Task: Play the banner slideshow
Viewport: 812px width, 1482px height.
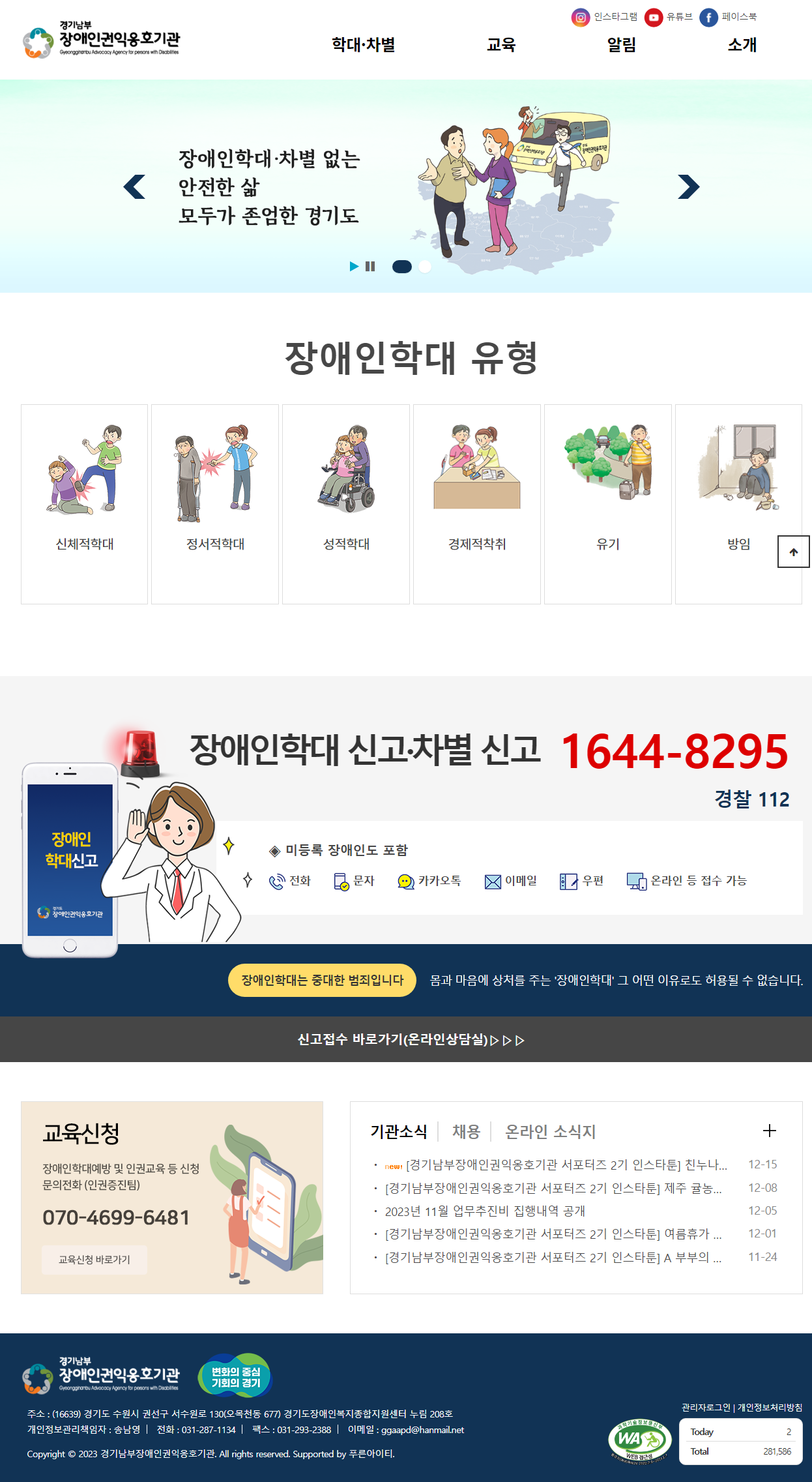Action: (354, 266)
